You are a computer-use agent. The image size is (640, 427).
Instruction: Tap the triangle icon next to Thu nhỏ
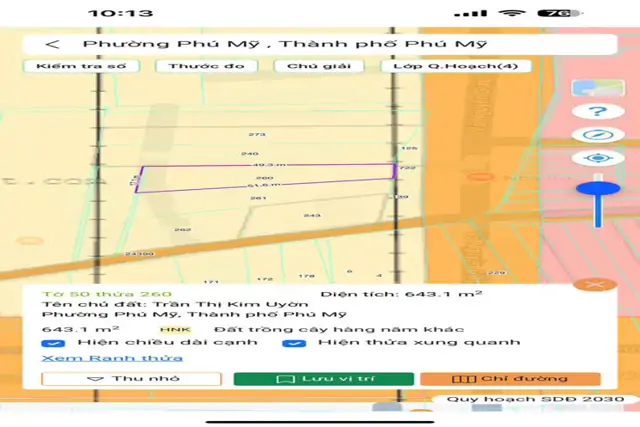(96, 379)
